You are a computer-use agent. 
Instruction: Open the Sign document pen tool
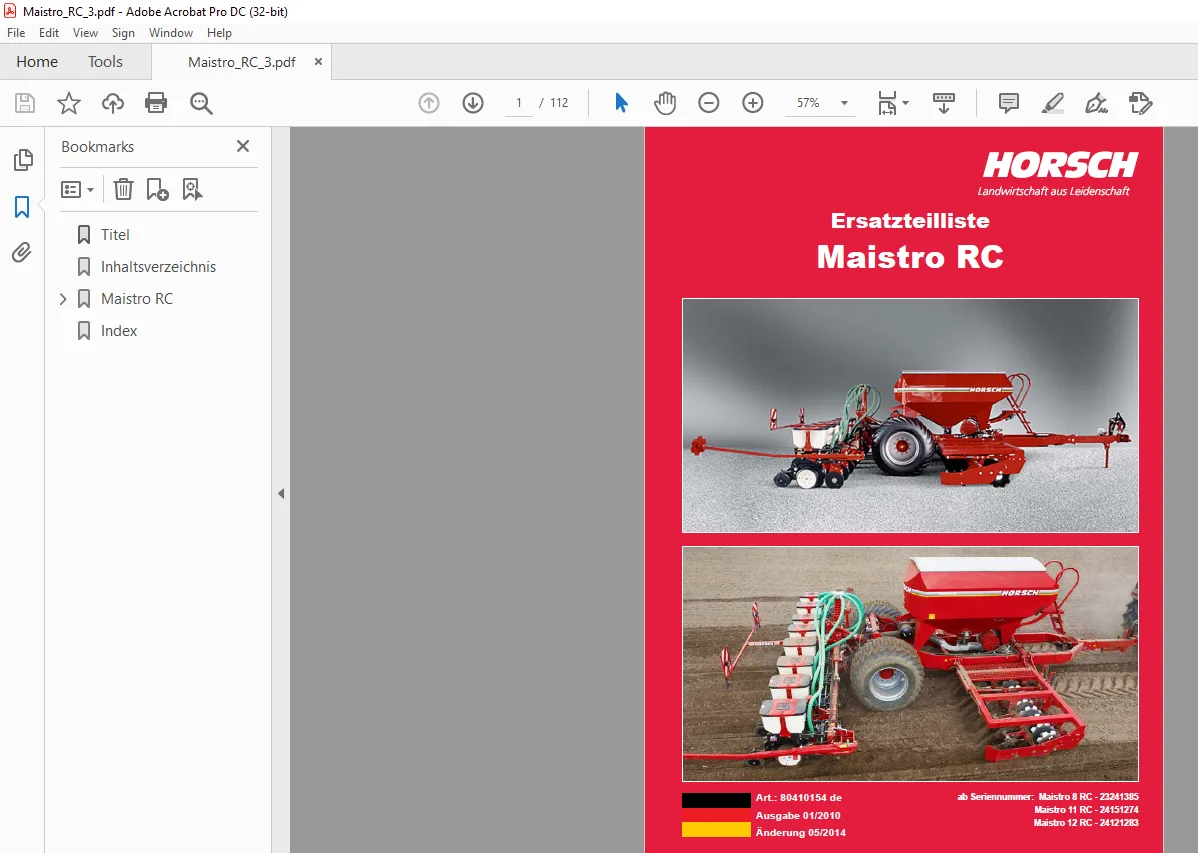pyautogui.click(x=1096, y=102)
